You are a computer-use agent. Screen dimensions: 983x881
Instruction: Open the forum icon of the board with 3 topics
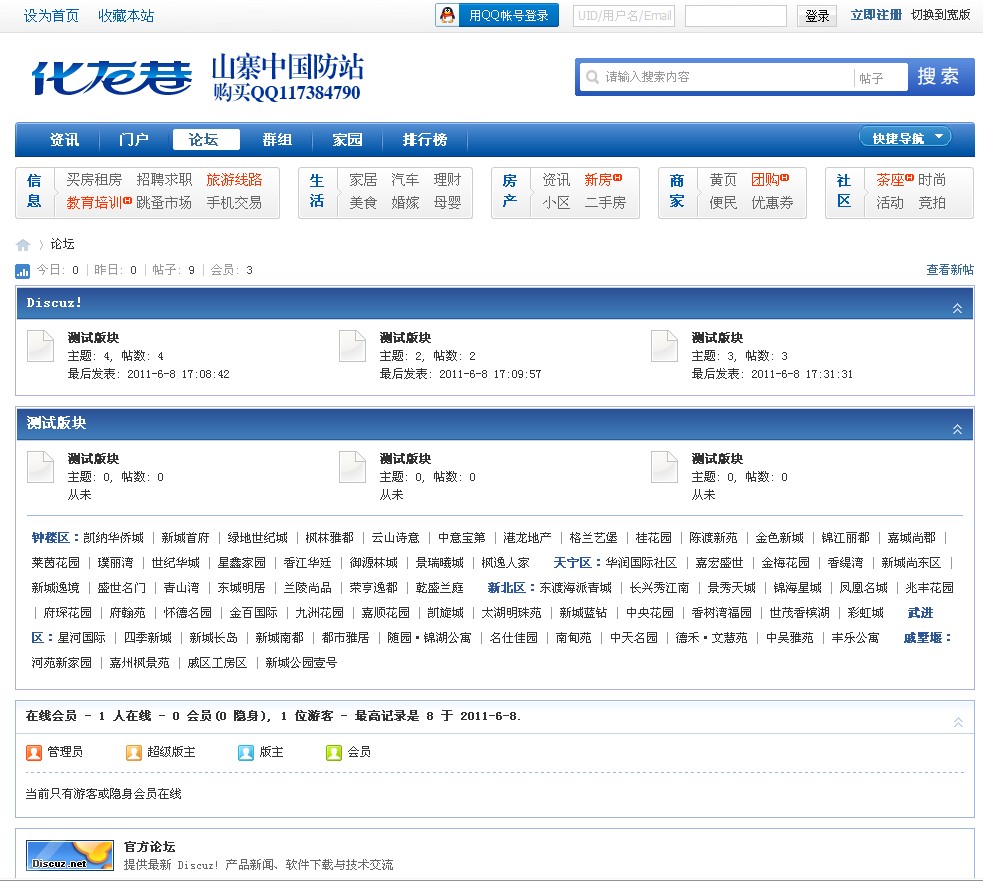(665, 346)
